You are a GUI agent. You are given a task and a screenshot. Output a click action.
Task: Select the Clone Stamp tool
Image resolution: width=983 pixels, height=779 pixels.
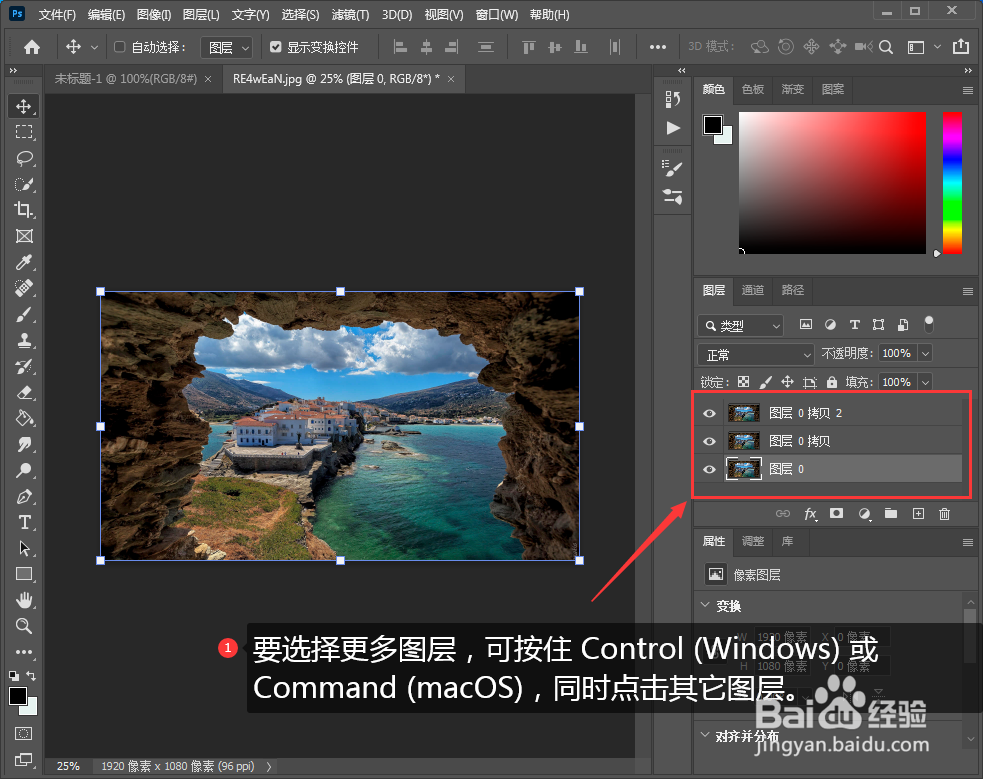tap(24, 340)
